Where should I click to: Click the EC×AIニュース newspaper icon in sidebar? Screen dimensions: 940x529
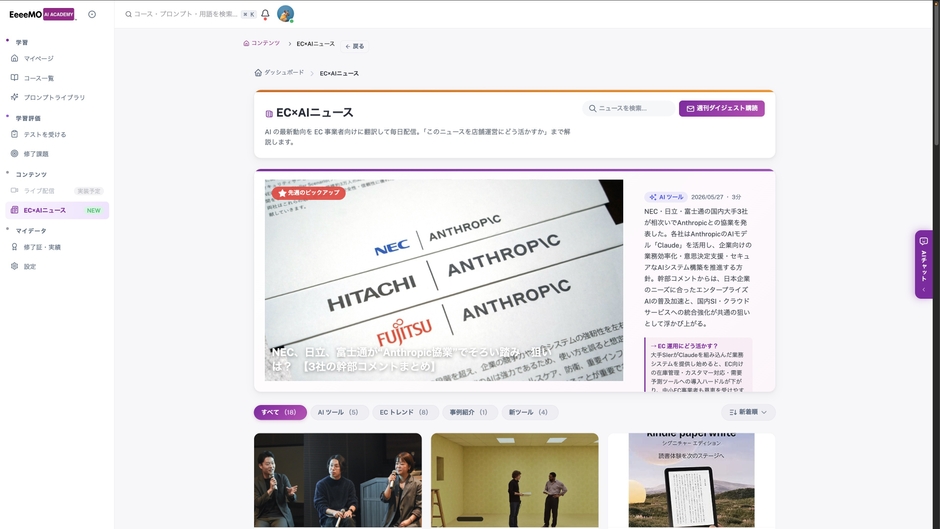14,211
